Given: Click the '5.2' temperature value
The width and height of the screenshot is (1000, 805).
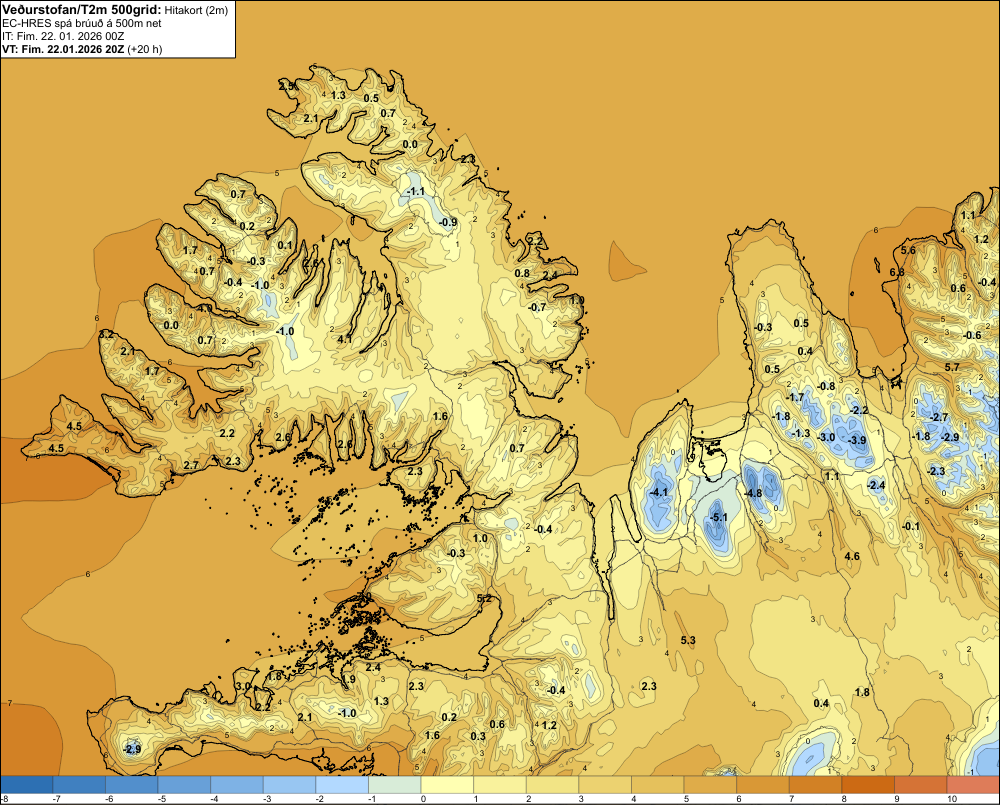Looking at the screenshot, I should [485, 598].
